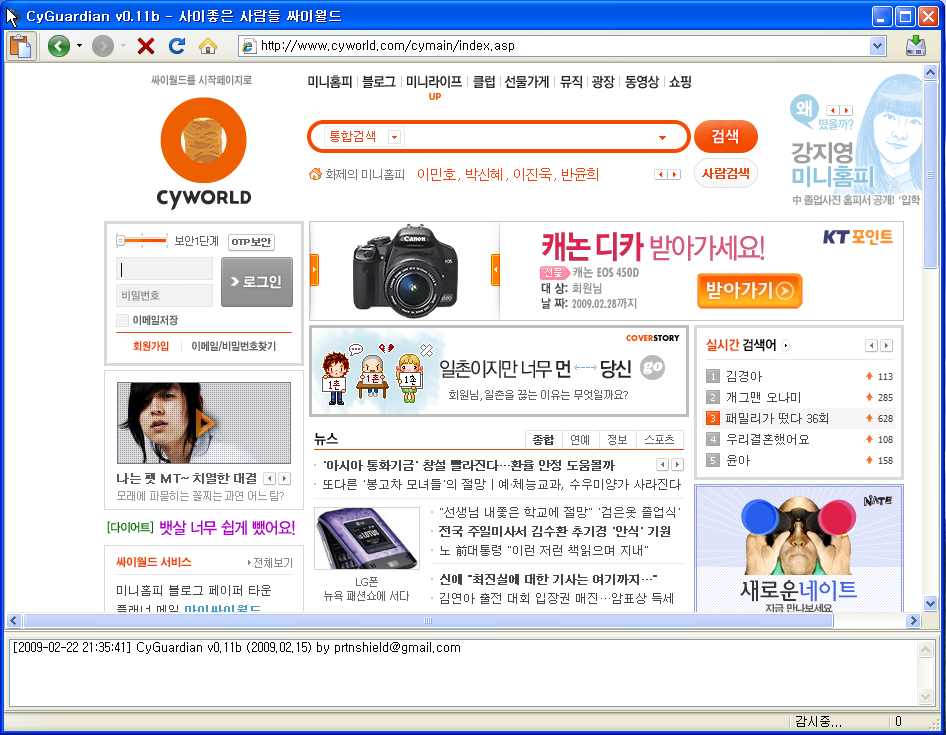
Task: Click the page vertical scrollbar down arrow
Action: [930, 603]
